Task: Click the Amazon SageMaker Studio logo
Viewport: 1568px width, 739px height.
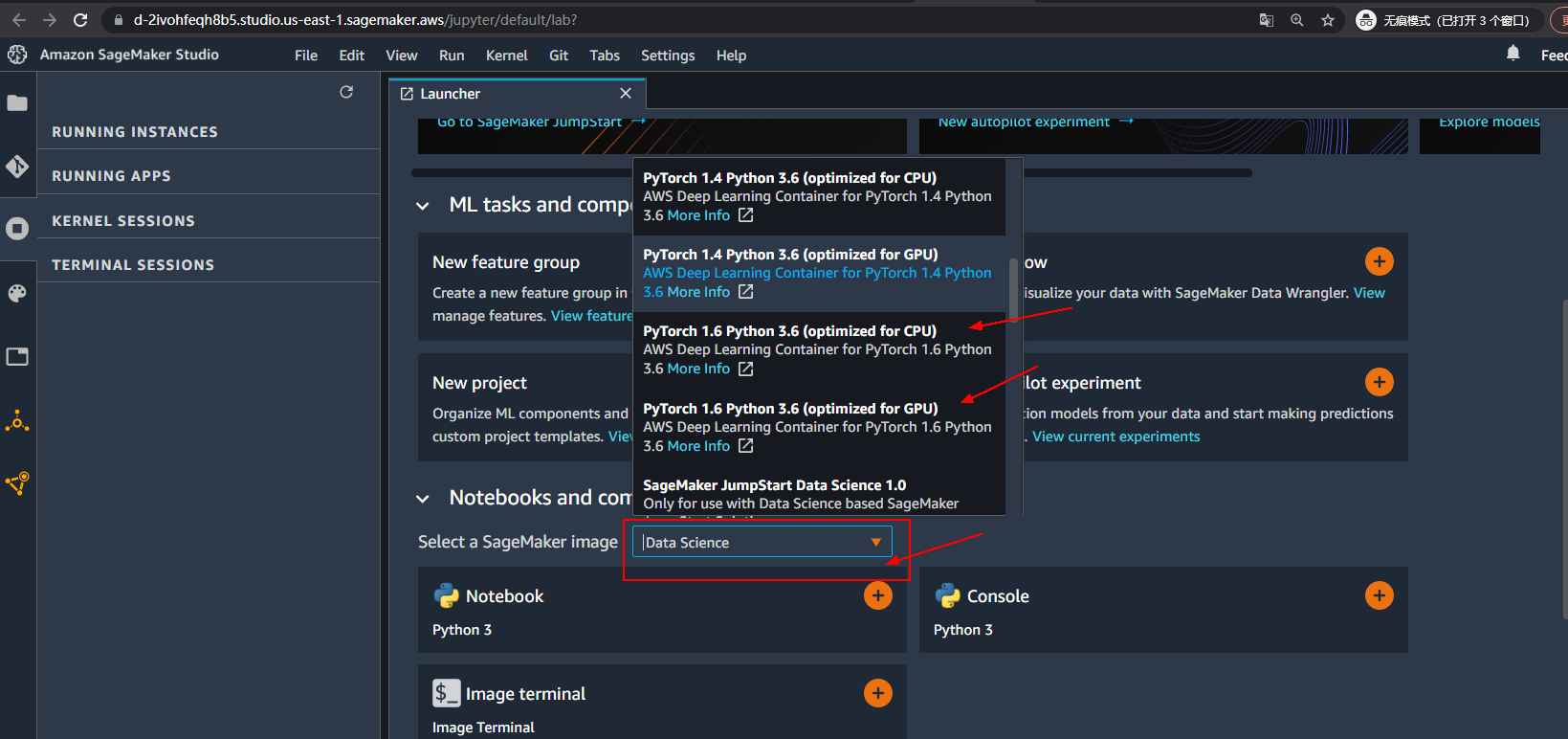Action: coord(17,55)
